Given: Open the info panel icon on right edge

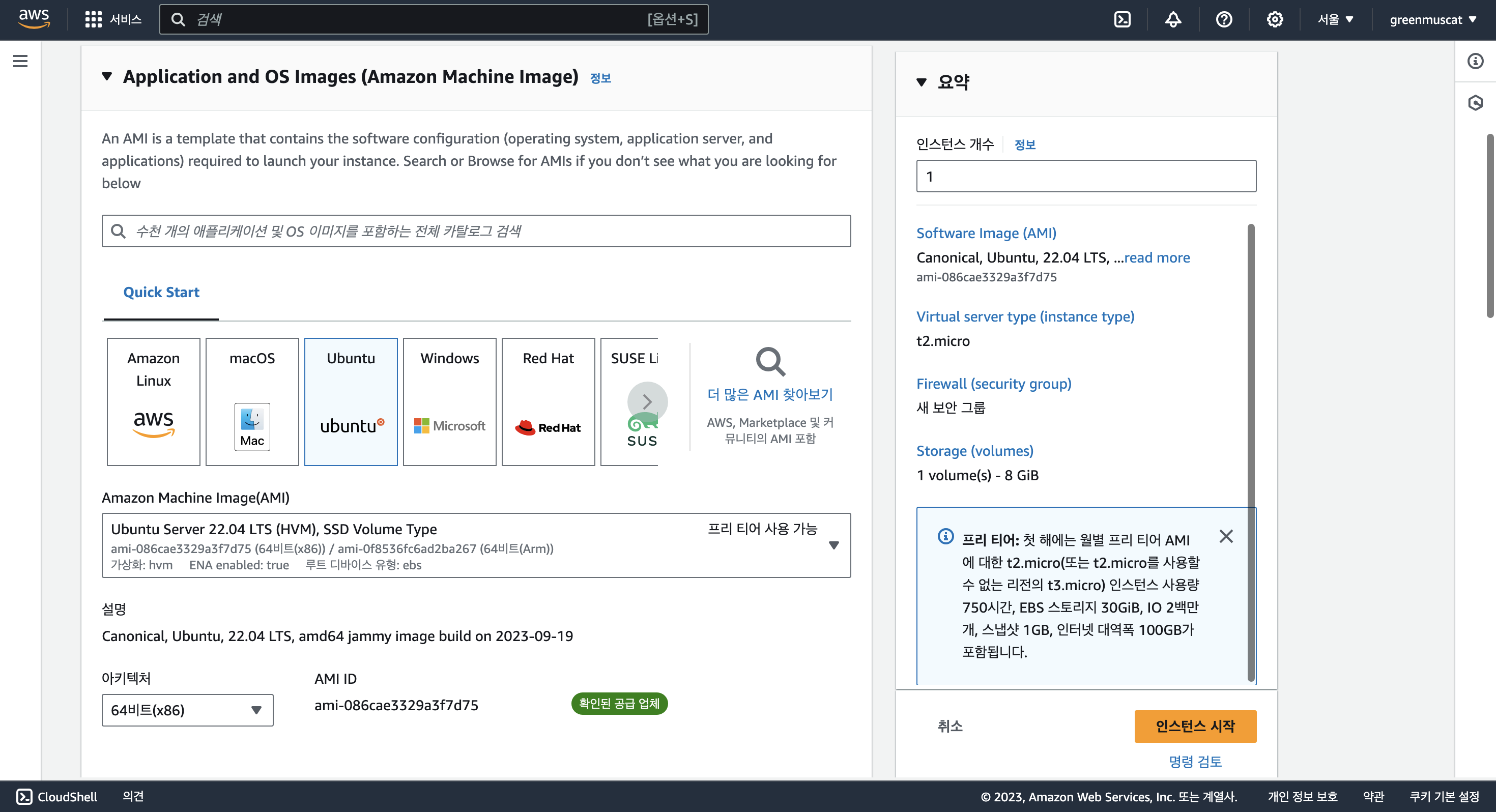Looking at the screenshot, I should click(x=1475, y=61).
